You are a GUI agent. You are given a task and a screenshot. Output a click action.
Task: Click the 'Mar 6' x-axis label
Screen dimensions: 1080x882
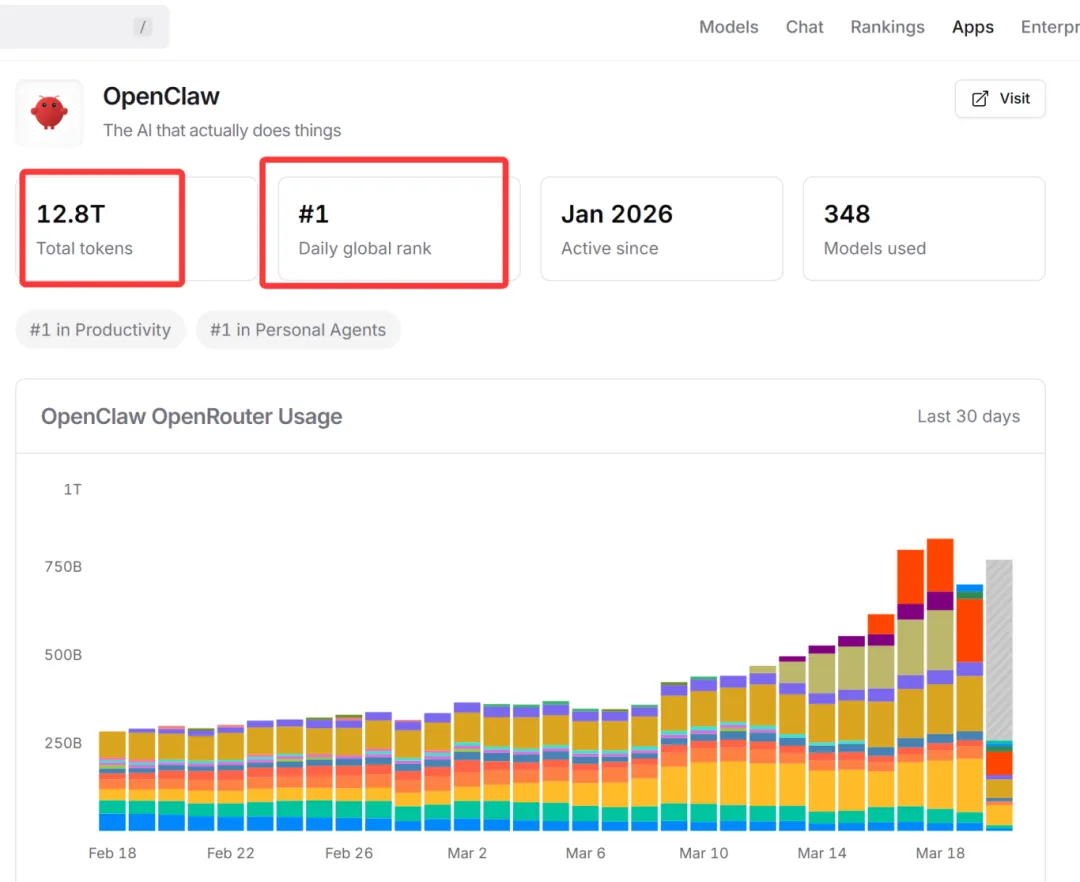coord(585,853)
